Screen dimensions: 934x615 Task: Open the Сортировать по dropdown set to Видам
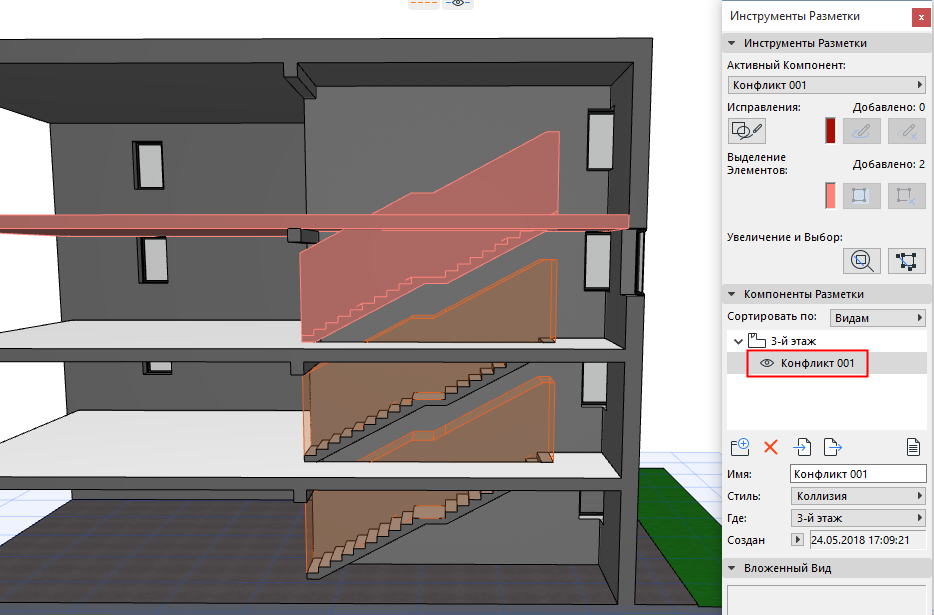point(878,318)
